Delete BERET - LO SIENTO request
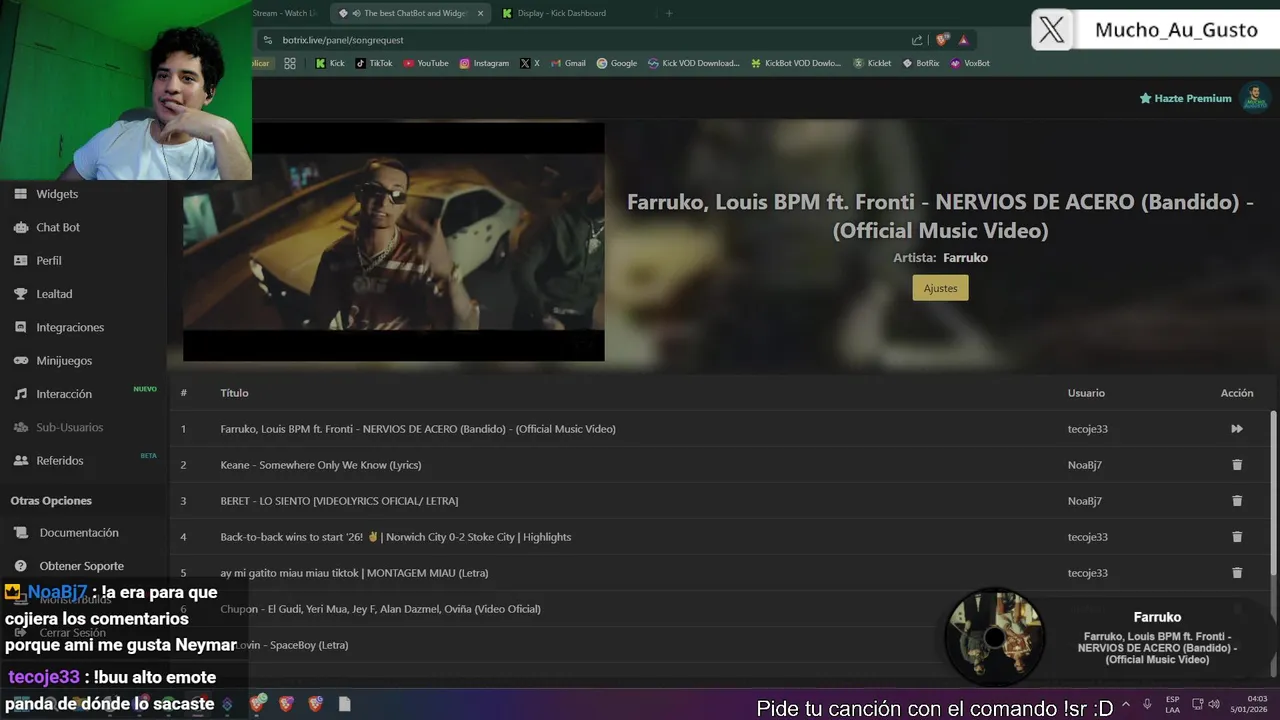The image size is (1280, 720). click(x=1237, y=501)
